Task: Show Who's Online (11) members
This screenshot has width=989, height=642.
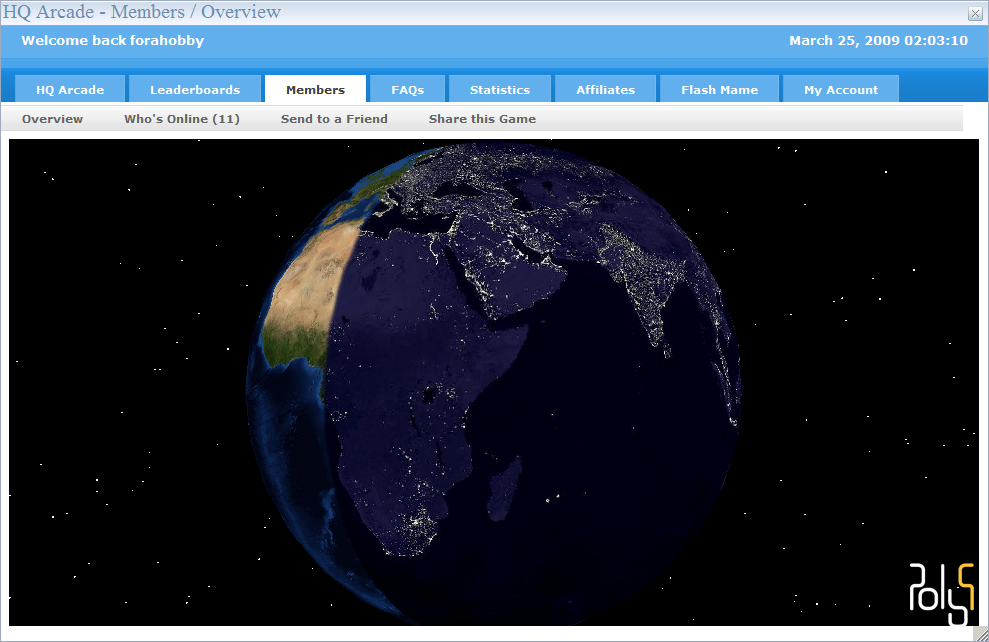Action: pos(182,119)
